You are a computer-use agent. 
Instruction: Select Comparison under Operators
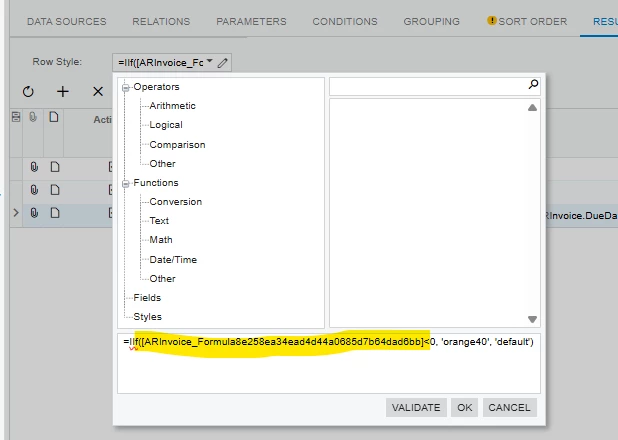coord(177,145)
